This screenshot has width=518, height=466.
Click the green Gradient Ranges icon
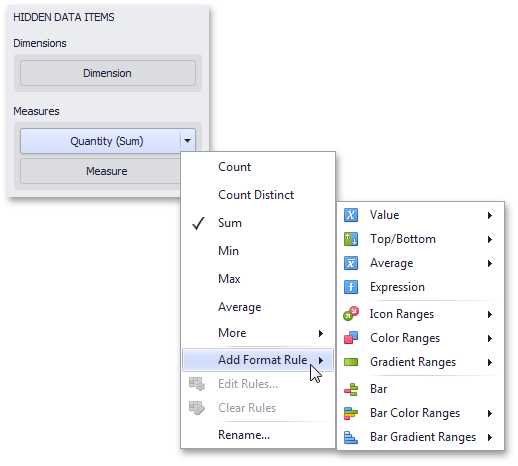tap(351, 362)
